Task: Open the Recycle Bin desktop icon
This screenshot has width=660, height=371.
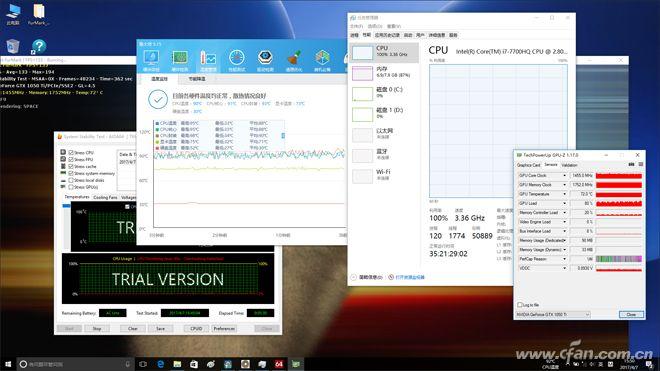Action: (13, 46)
